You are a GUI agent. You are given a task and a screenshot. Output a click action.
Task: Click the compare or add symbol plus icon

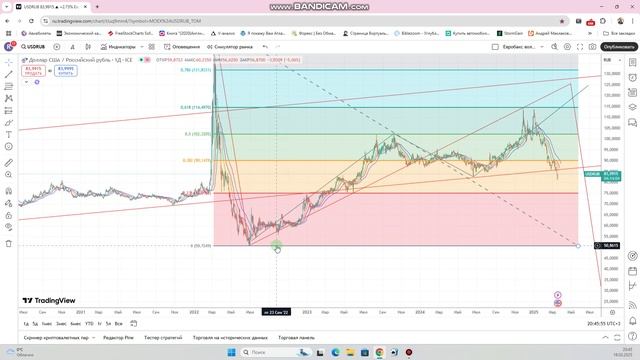tap(57, 47)
